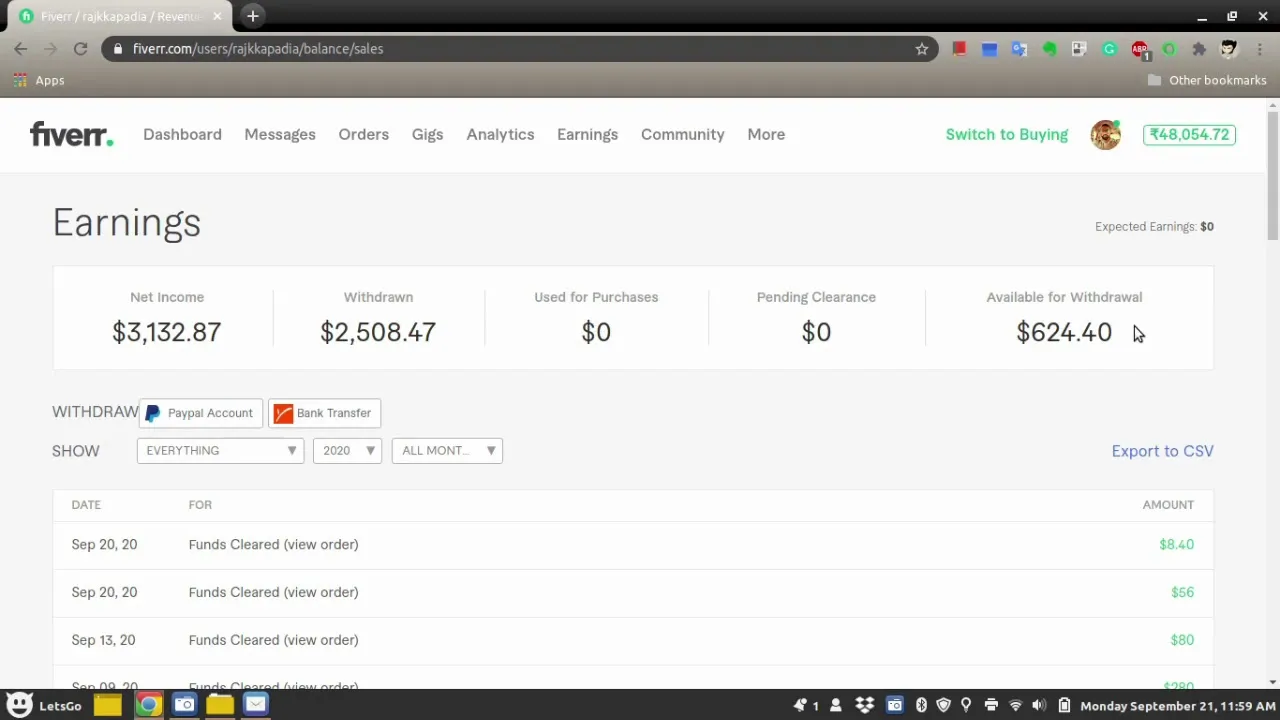The width and height of the screenshot is (1280, 720).
Task: Open the mail app in taskbar
Action: click(256, 705)
